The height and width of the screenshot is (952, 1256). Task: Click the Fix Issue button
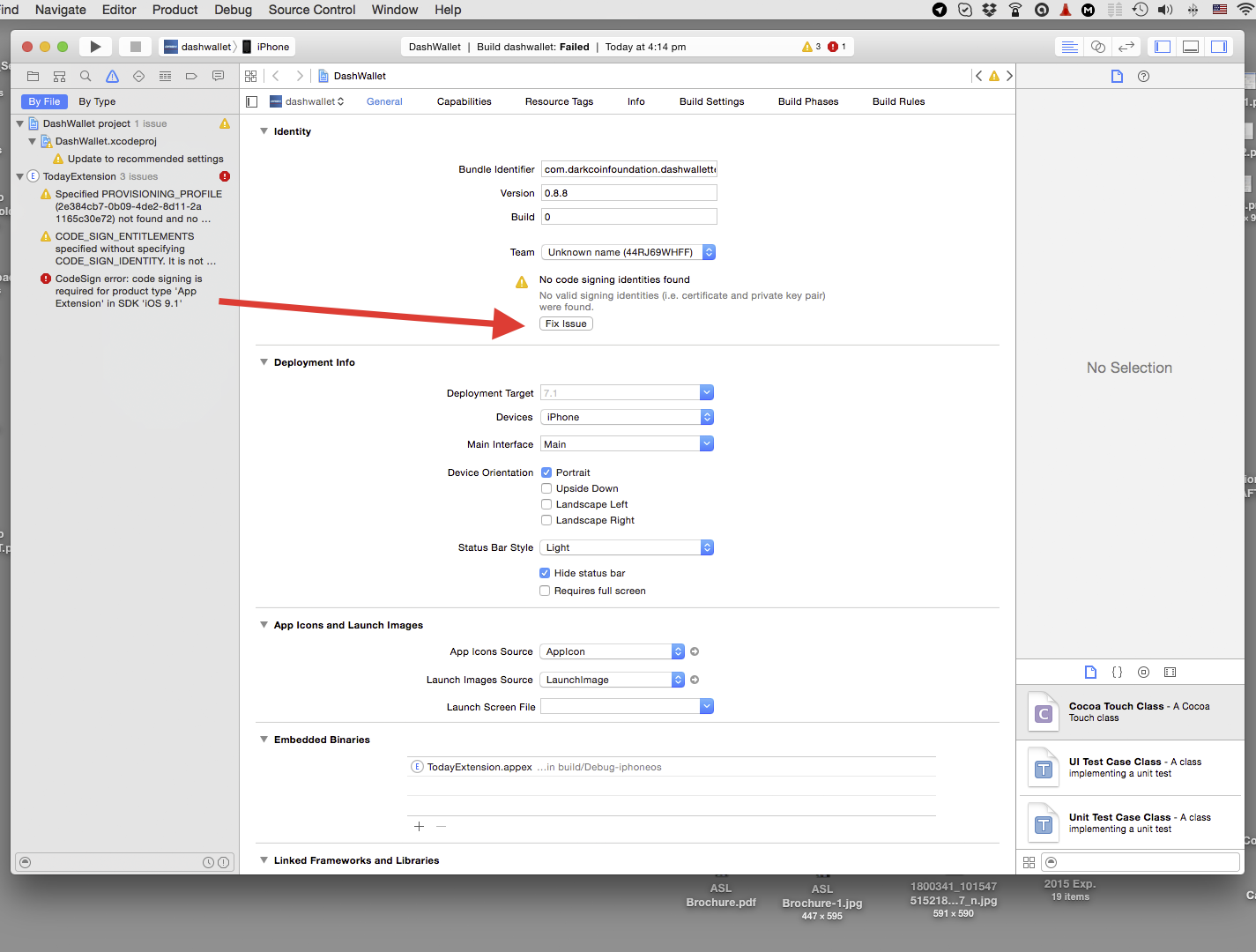(x=566, y=324)
